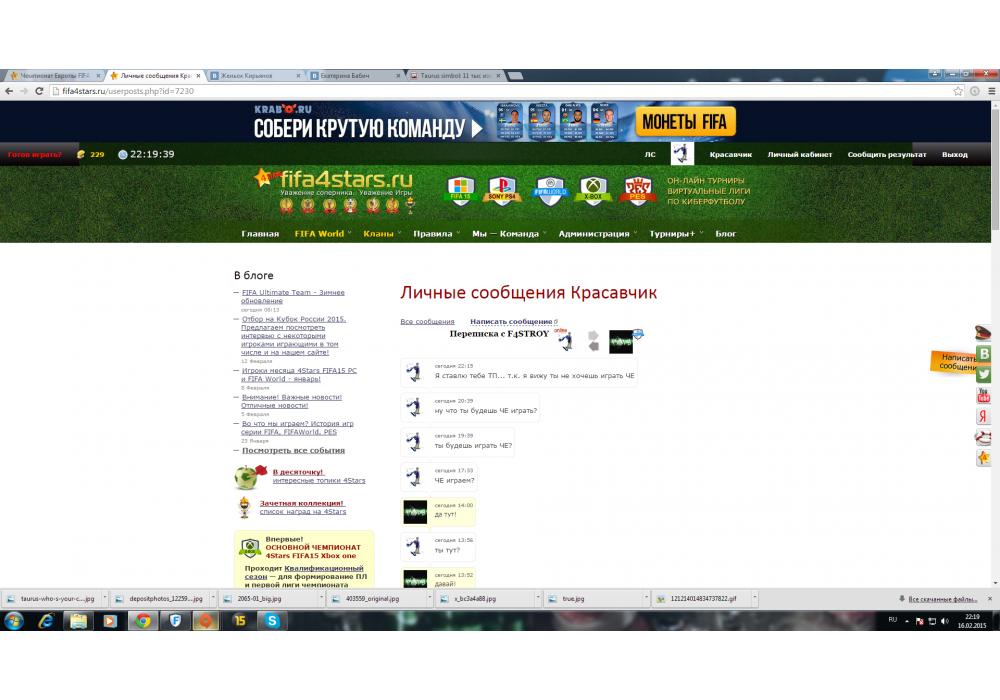Click the browser back arrow

(x=9, y=91)
